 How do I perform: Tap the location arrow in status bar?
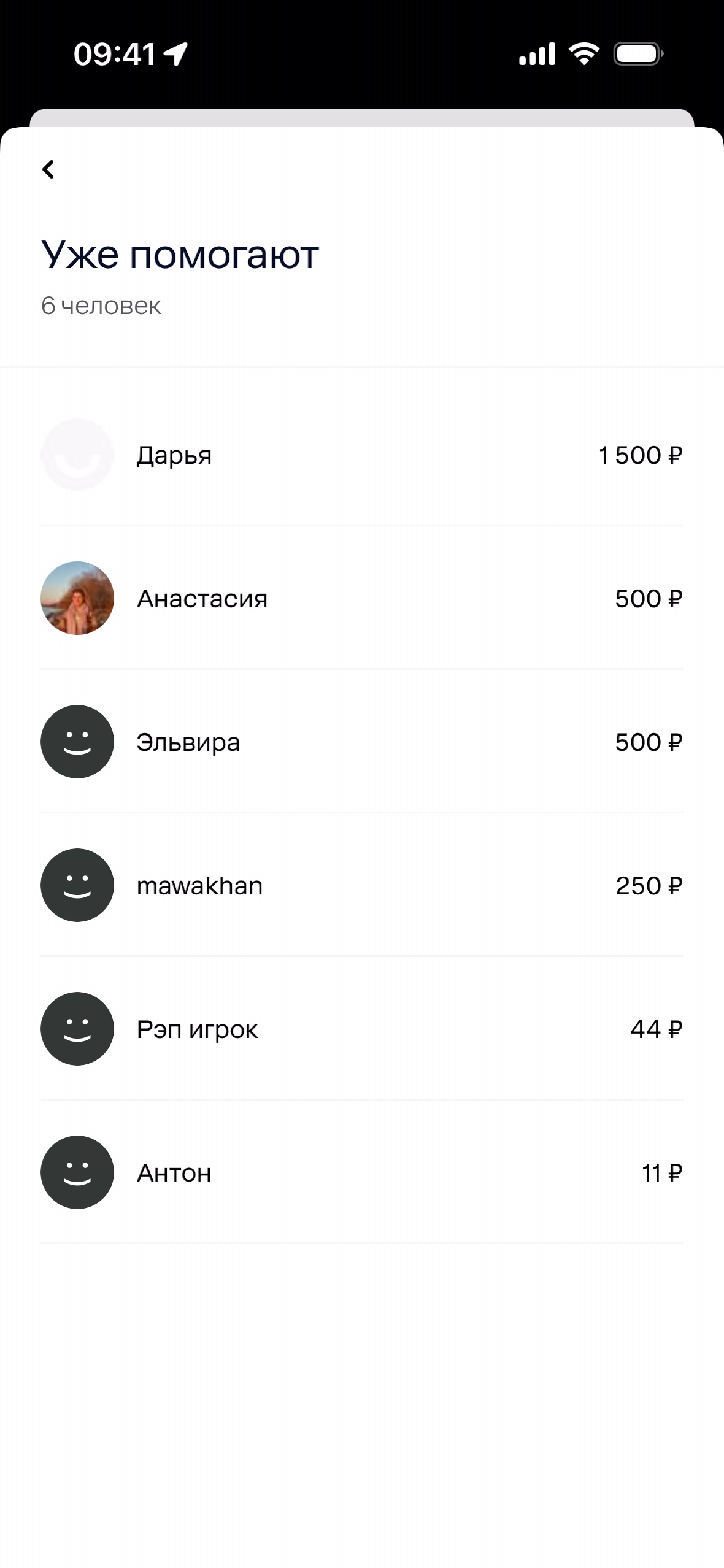[x=176, y=54]
